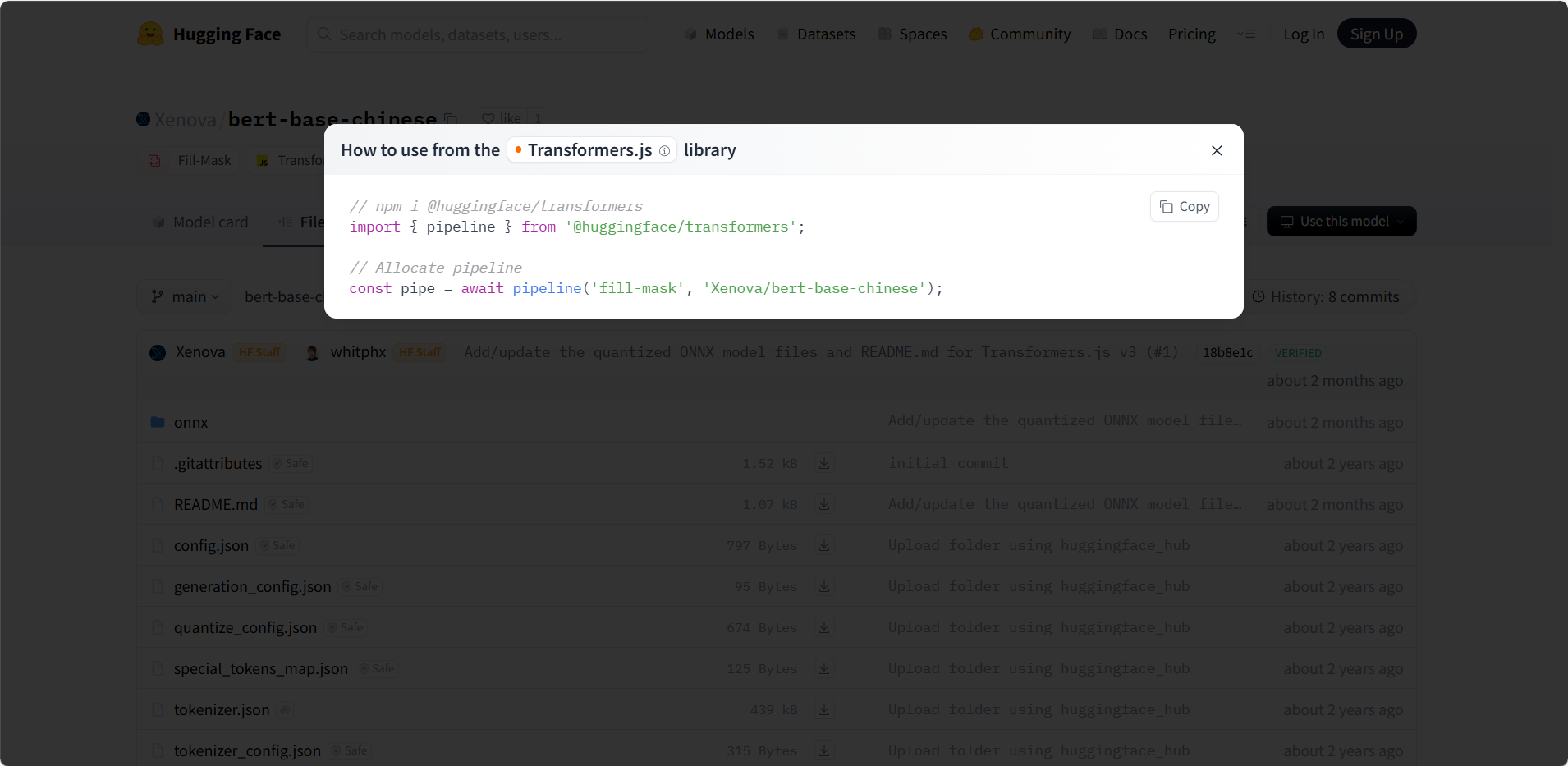This screenshot has height=766, width=1568.
Task: Download tokenizer_config.json via download icon
Action: tap(824, 750)
